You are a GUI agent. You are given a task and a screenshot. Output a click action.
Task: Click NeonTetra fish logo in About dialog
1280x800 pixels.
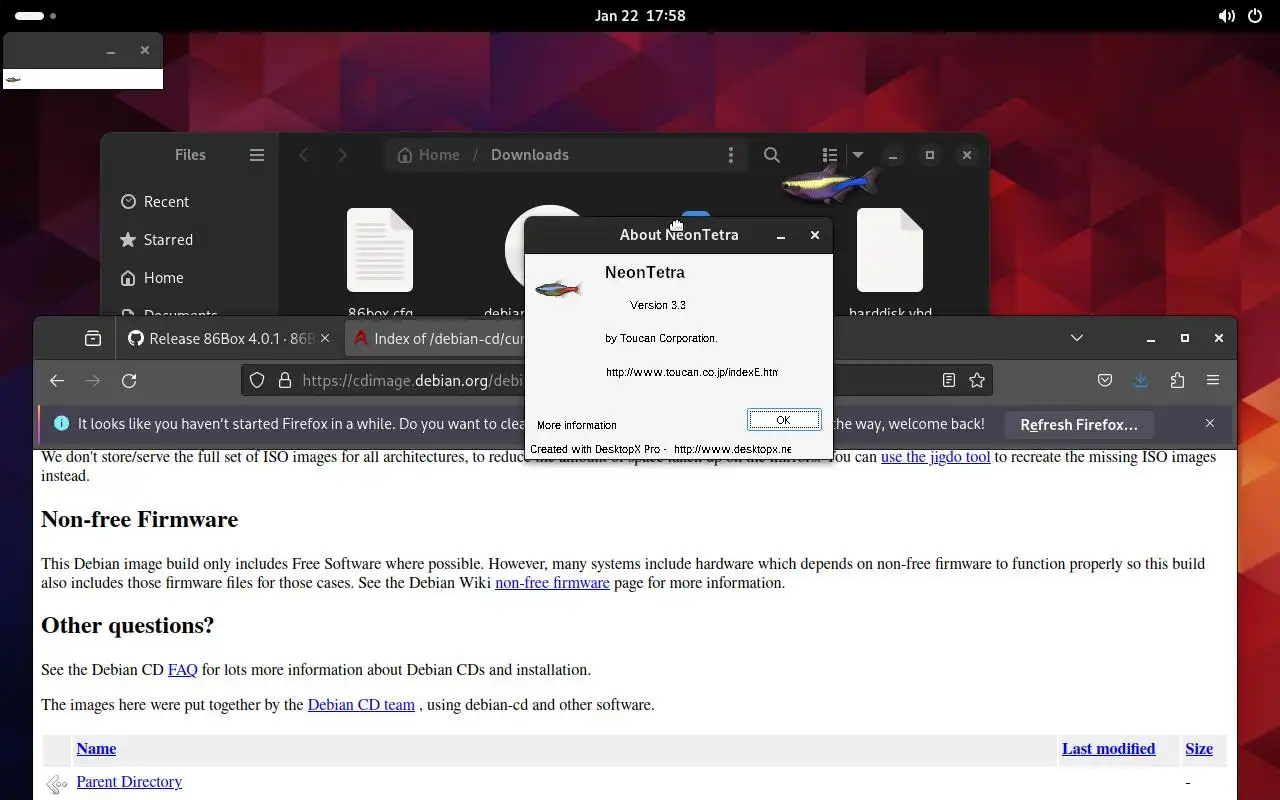click(x=558, y=289)
